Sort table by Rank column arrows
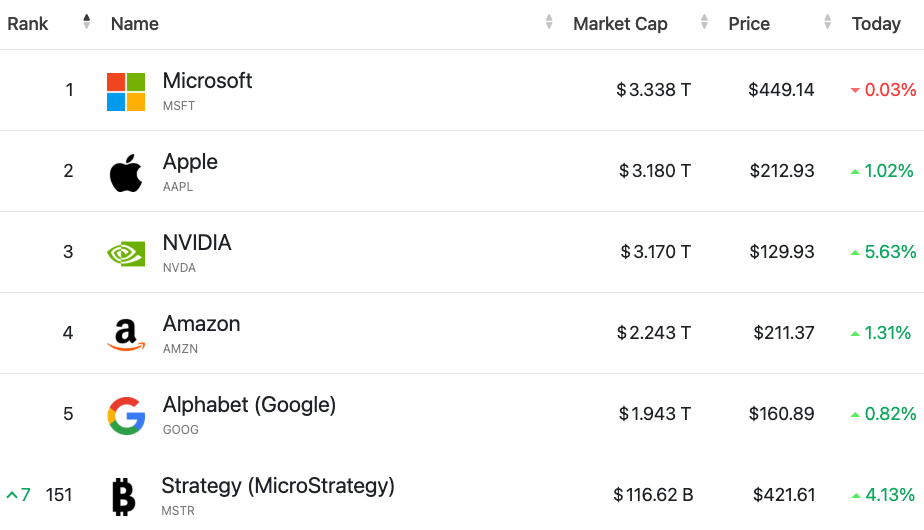Screen dimensions: 924x530 pos(87,22)
